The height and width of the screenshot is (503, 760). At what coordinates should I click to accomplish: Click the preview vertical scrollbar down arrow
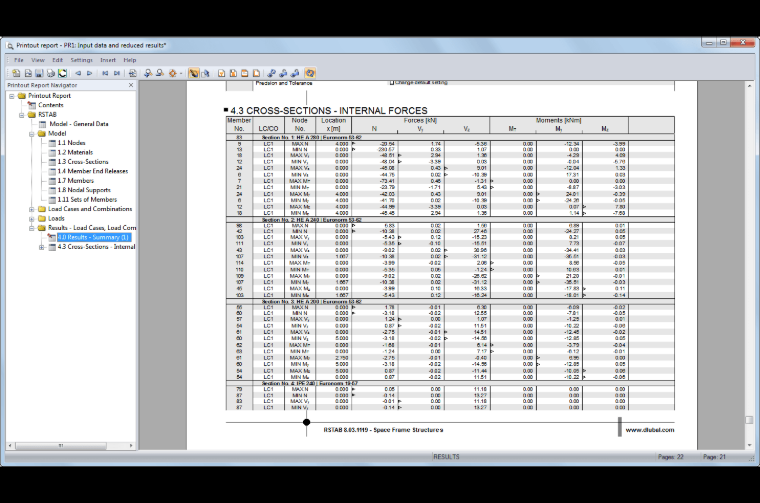tap(749, 445)
